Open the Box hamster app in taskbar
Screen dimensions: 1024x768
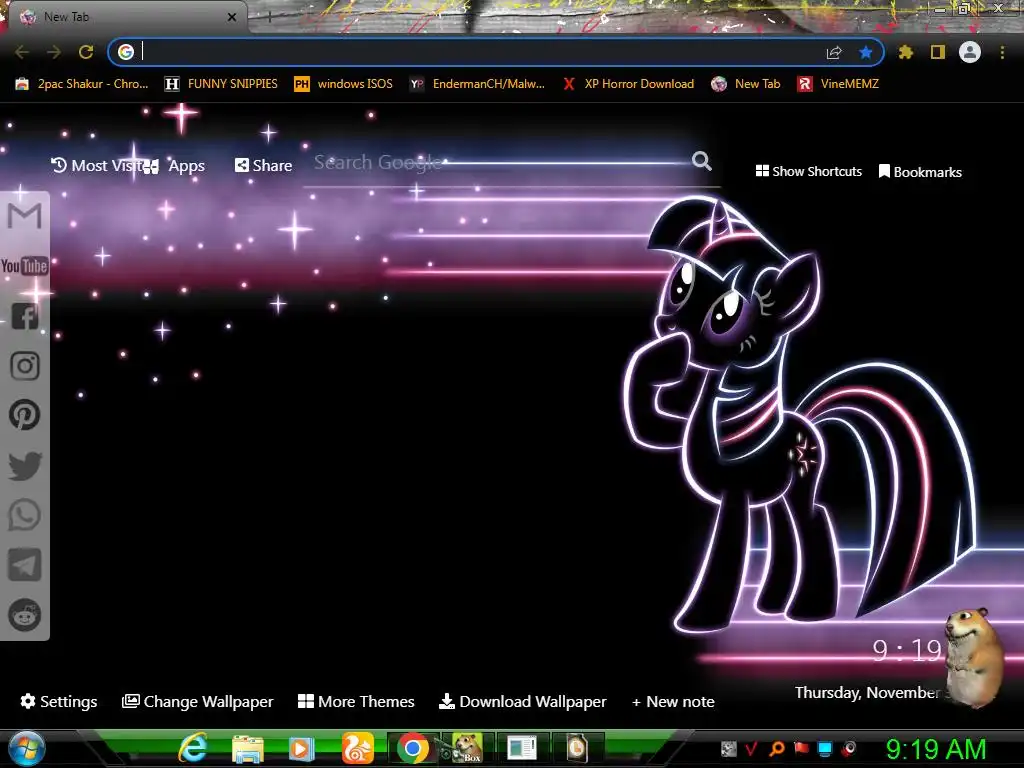pos(466,748)
